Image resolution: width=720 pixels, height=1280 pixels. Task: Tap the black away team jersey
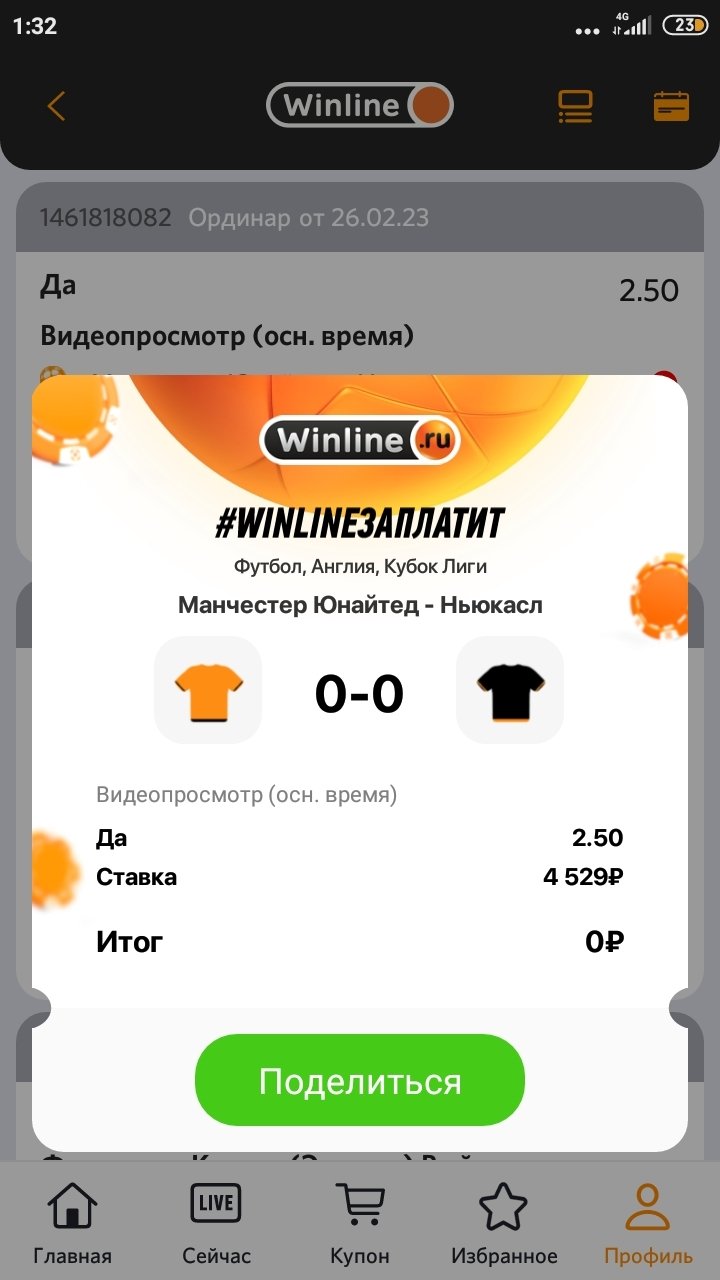tap(510, 690)
